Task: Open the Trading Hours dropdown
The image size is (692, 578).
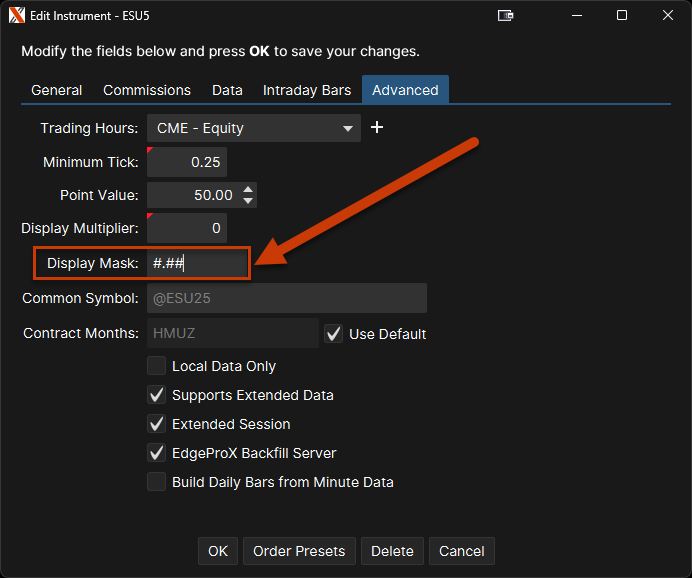Action: [x=254, y=128]
